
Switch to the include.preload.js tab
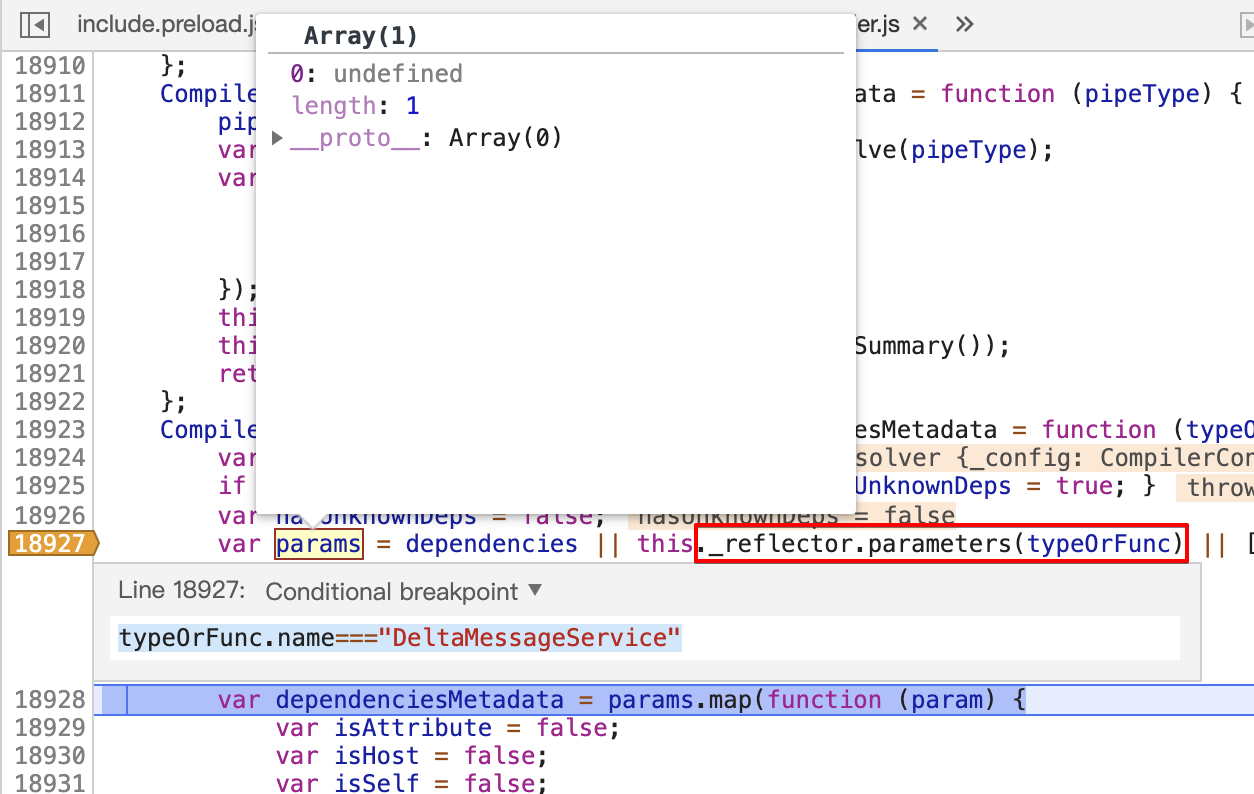[165, 24]
